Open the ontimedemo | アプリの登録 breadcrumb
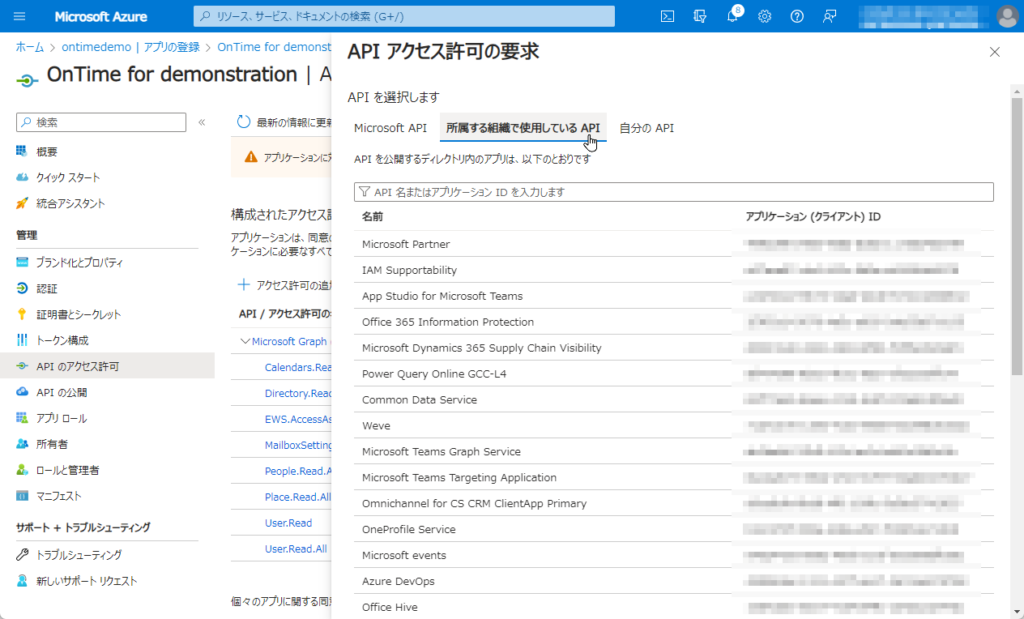This screenshot has width=1024, height=619. tap(131, 47)
